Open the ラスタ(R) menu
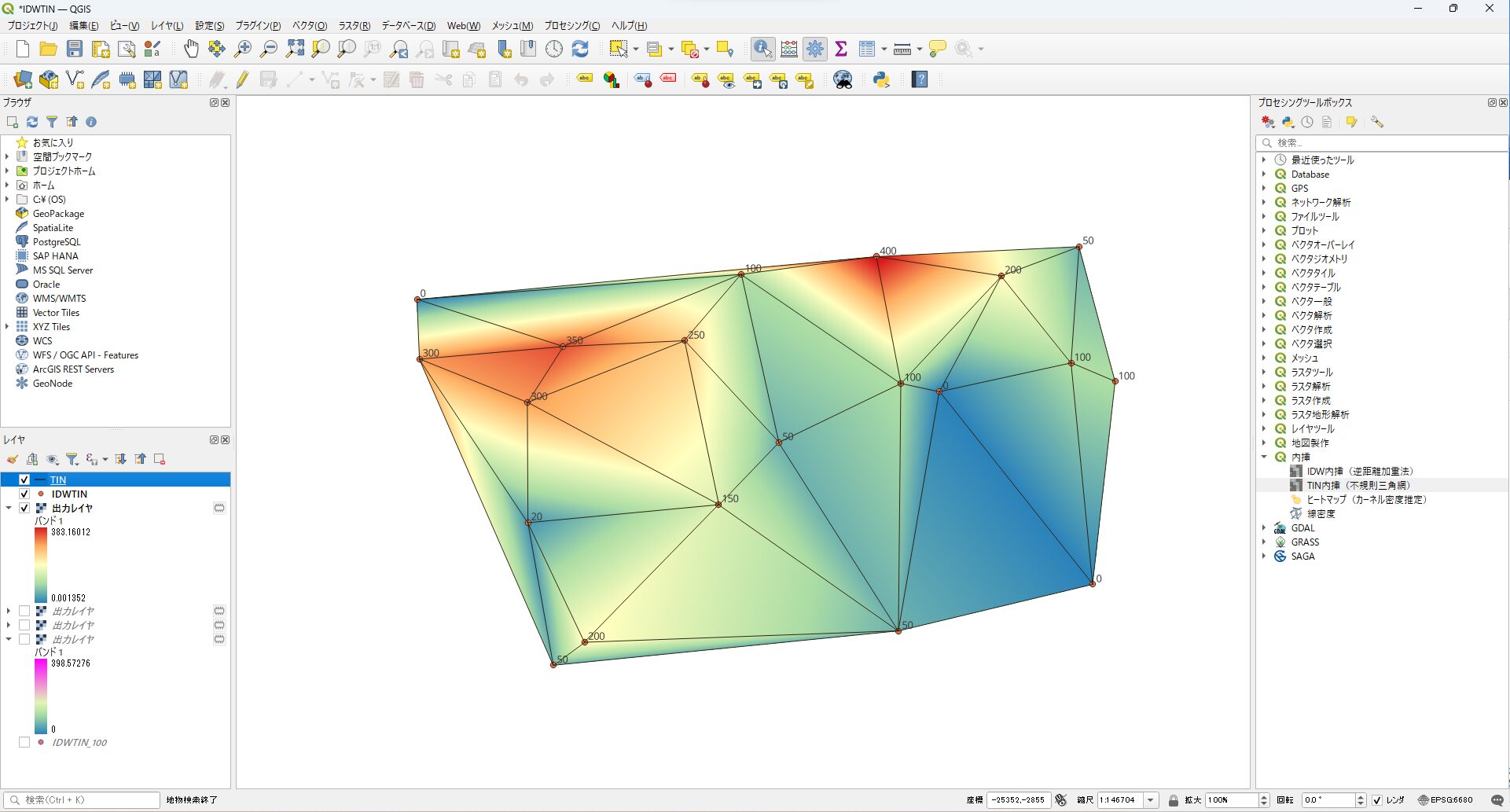 click(354, 26)
